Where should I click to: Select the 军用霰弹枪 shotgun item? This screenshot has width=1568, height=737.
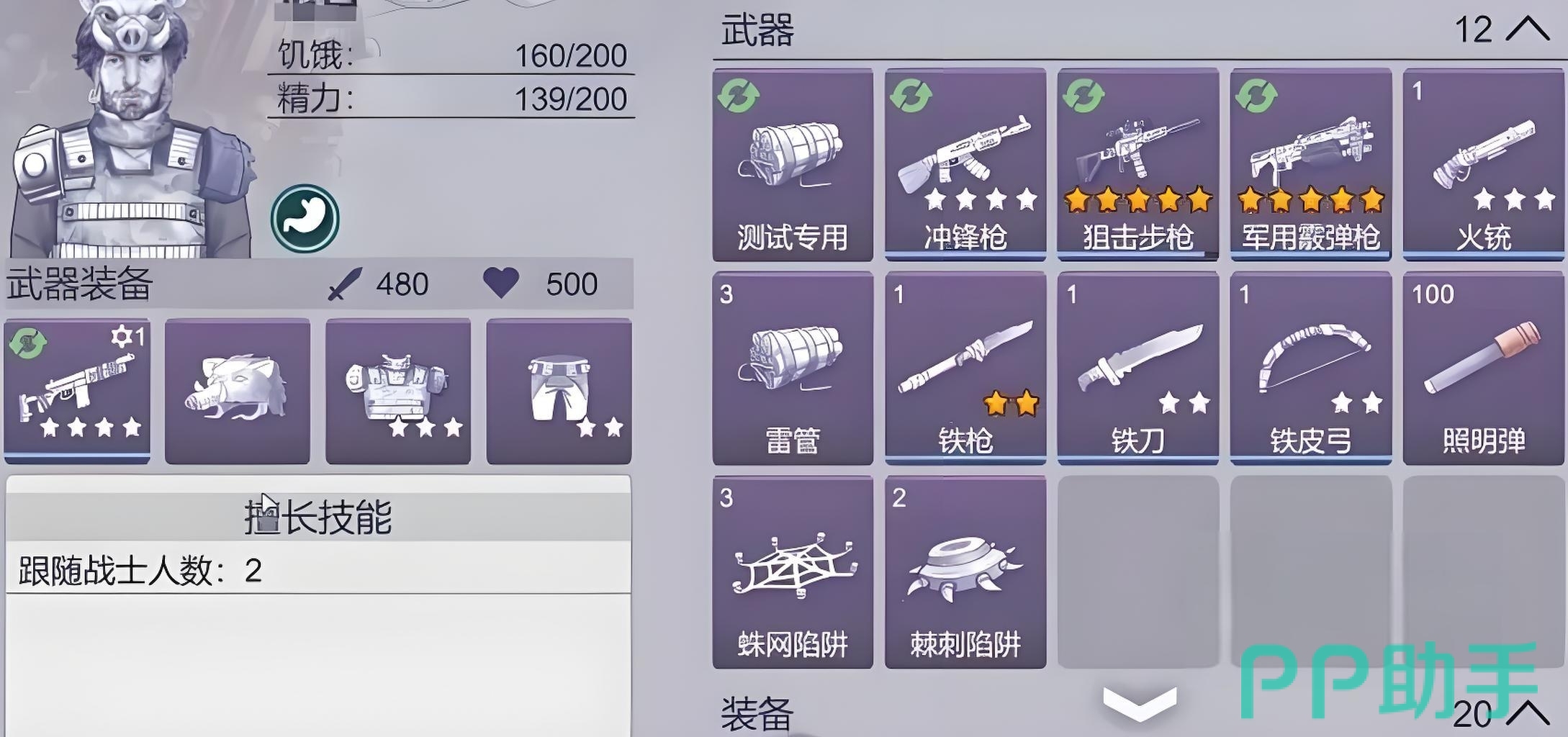tap(1310, 164)
